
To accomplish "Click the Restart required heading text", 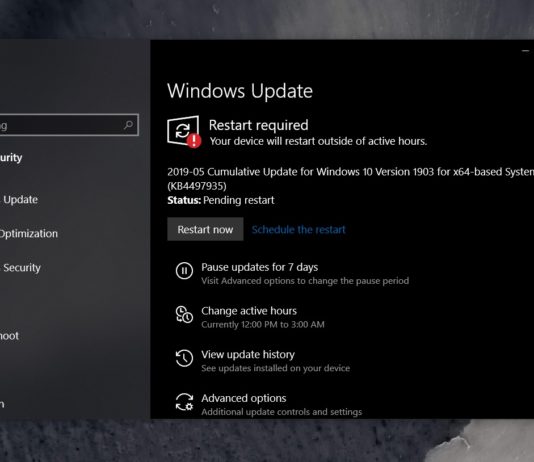I will (258, 125).
